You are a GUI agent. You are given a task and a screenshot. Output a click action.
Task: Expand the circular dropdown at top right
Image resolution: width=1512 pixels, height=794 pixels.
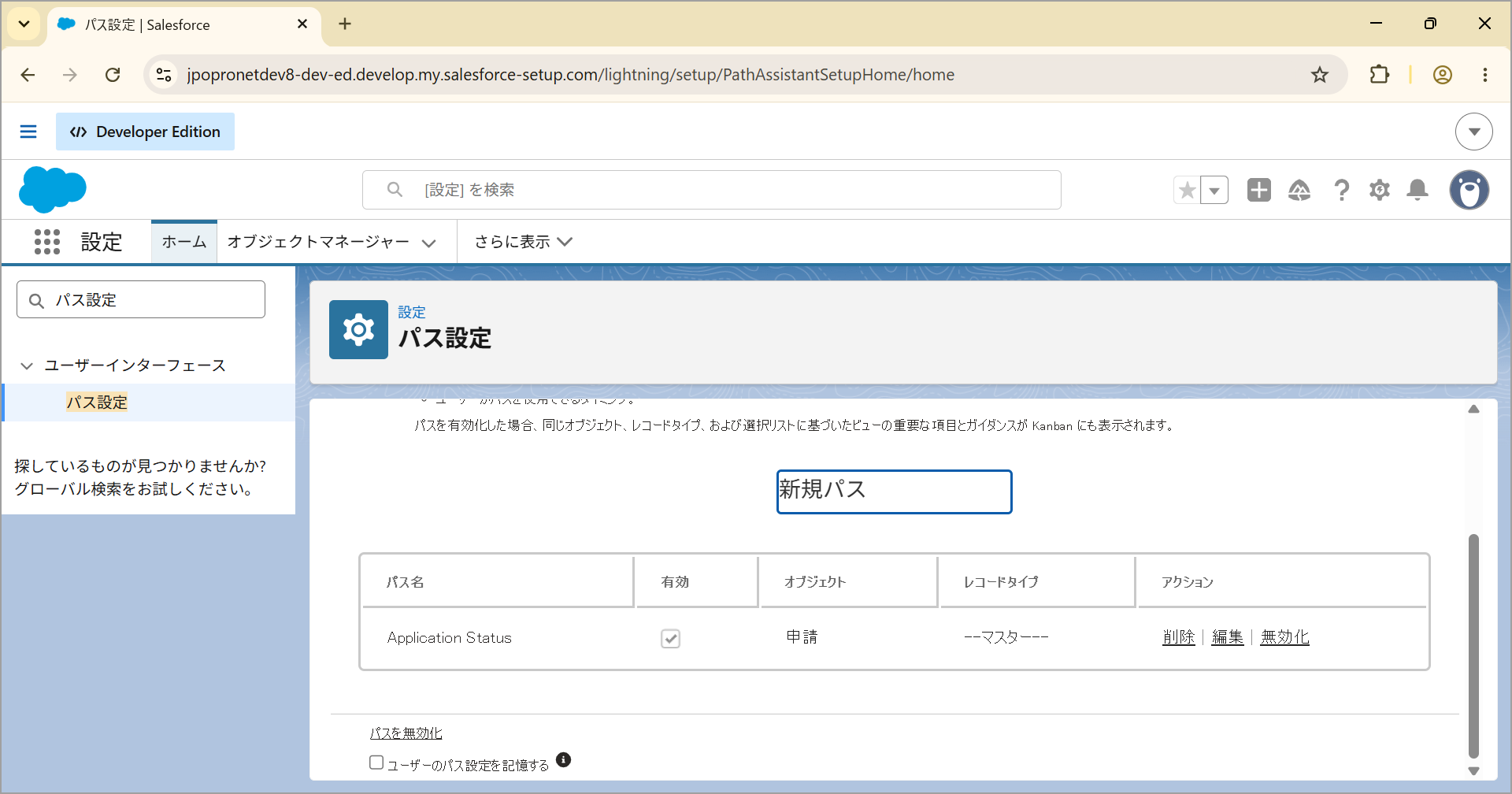click(x=1474, y=132)
